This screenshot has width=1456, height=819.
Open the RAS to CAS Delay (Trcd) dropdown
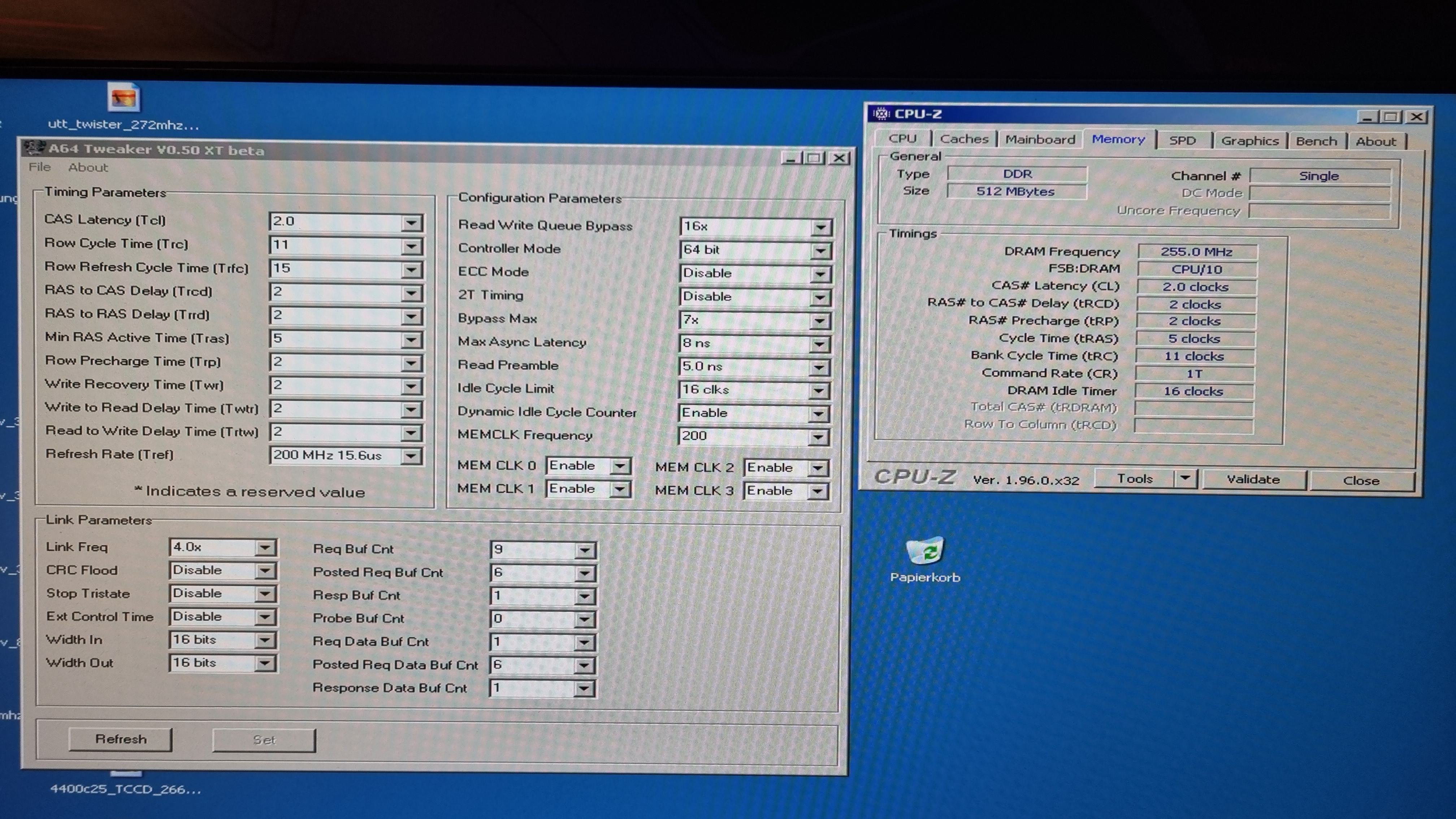coord(411,293)
